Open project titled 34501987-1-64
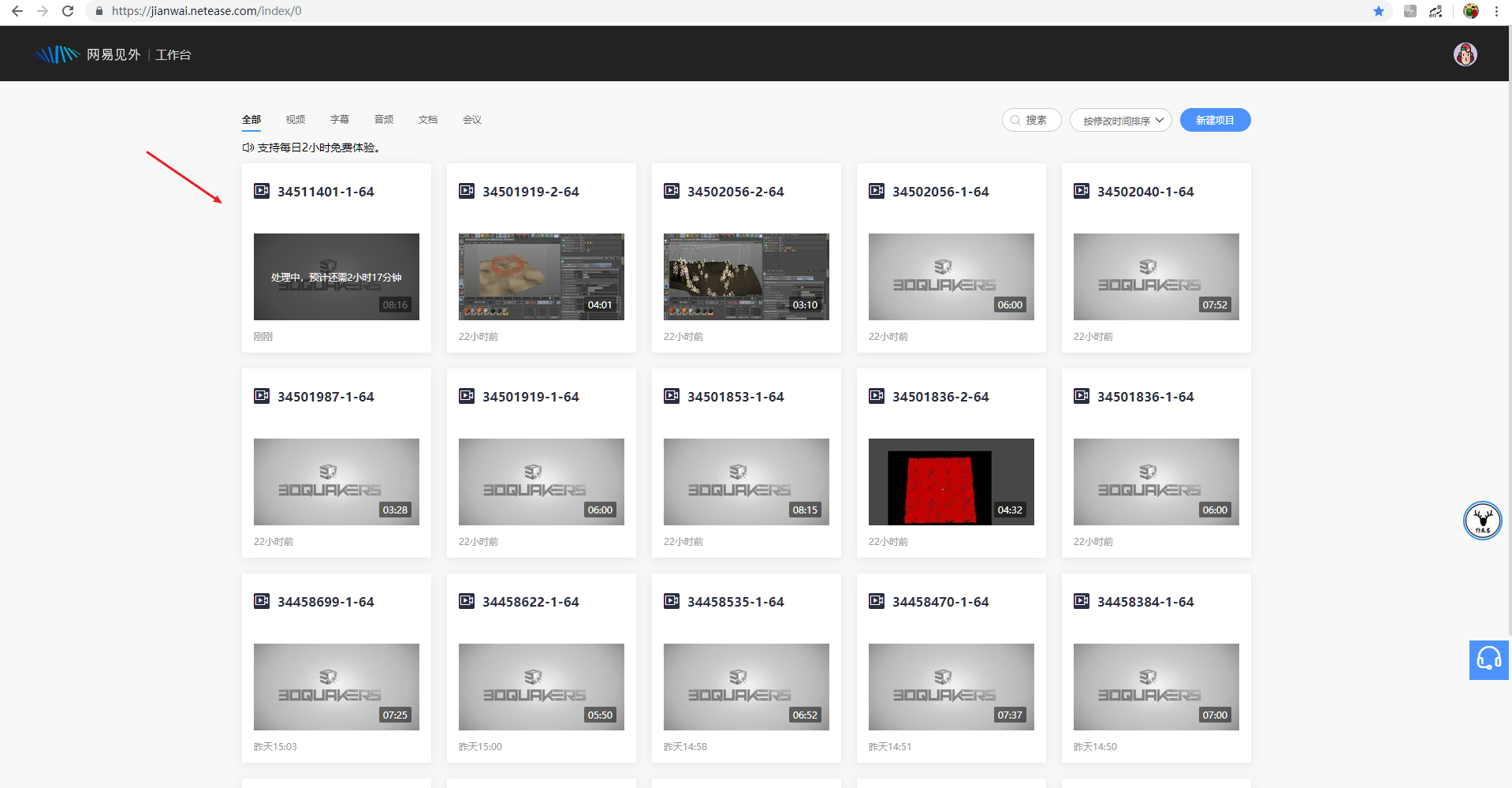This screenshot has width=1512, height=788. pos(326,397)
